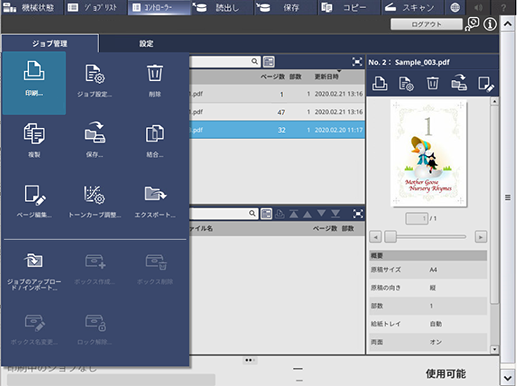Viewport: 517px width, 386px height.
Task: Go to next preview page arrow
Action: tap(480, 237)
